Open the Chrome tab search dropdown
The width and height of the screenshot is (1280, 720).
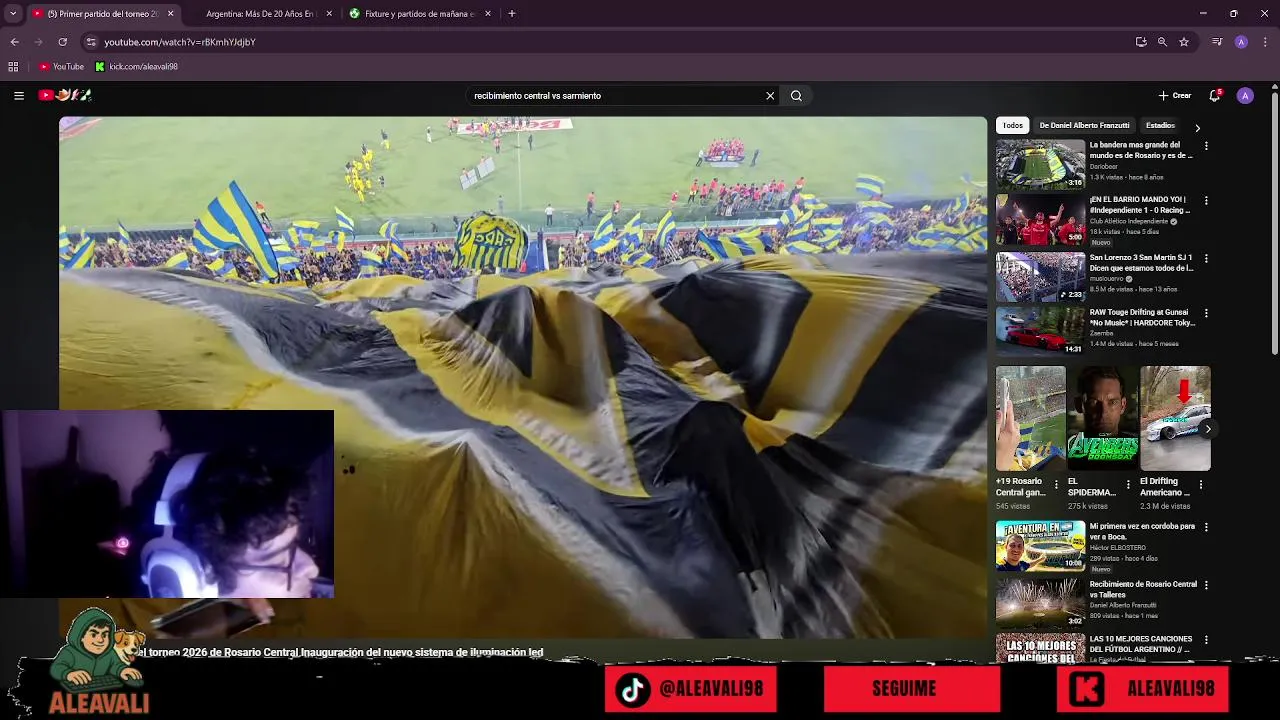click(x=13, y=14)
